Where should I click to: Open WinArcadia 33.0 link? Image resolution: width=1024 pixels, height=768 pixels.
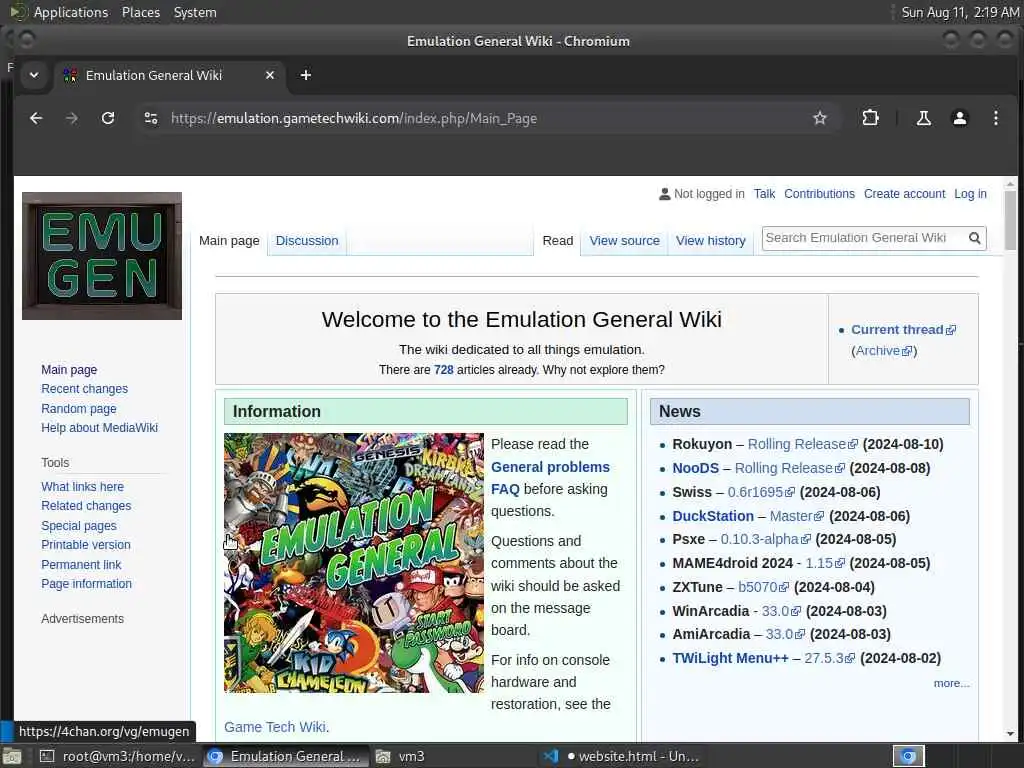781,611
